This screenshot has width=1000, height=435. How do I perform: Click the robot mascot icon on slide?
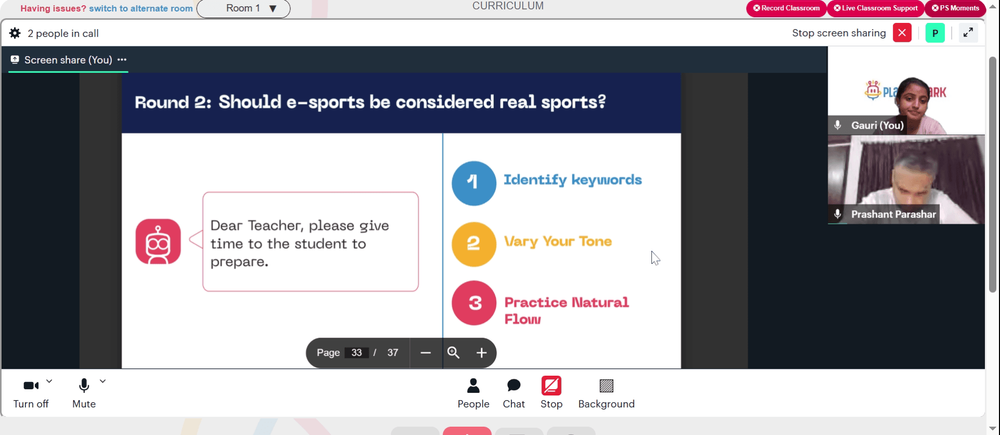point(158,242)
